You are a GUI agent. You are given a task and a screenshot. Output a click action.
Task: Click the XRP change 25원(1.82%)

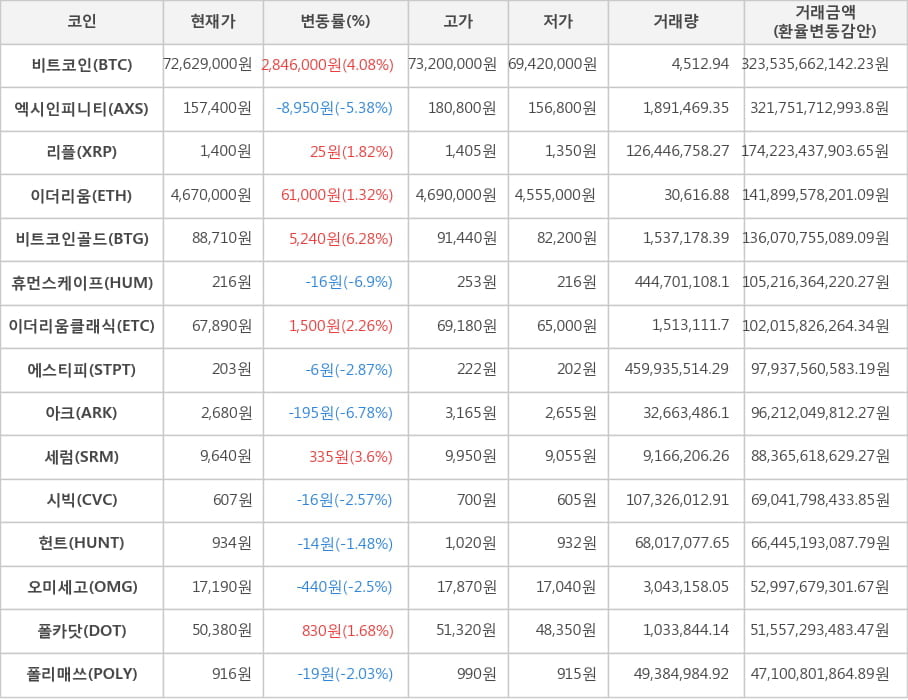click(x=352, y=152)
